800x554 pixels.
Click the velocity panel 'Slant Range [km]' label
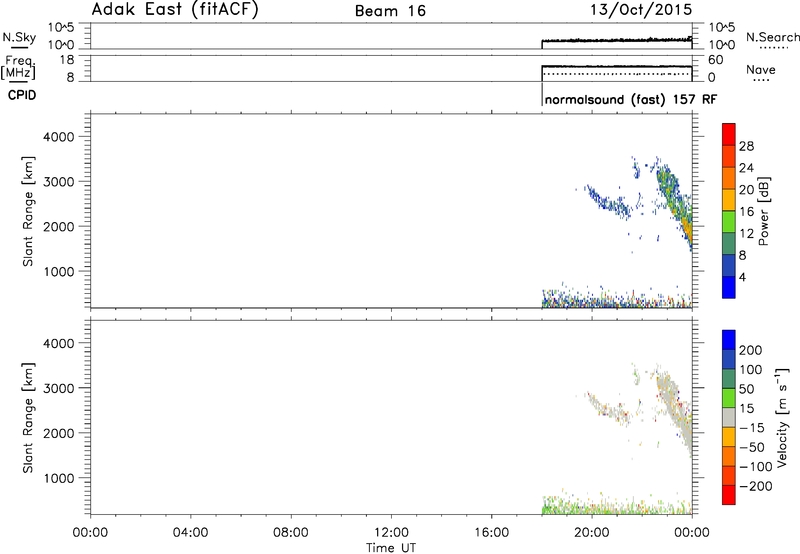click(x=28, y=418)
